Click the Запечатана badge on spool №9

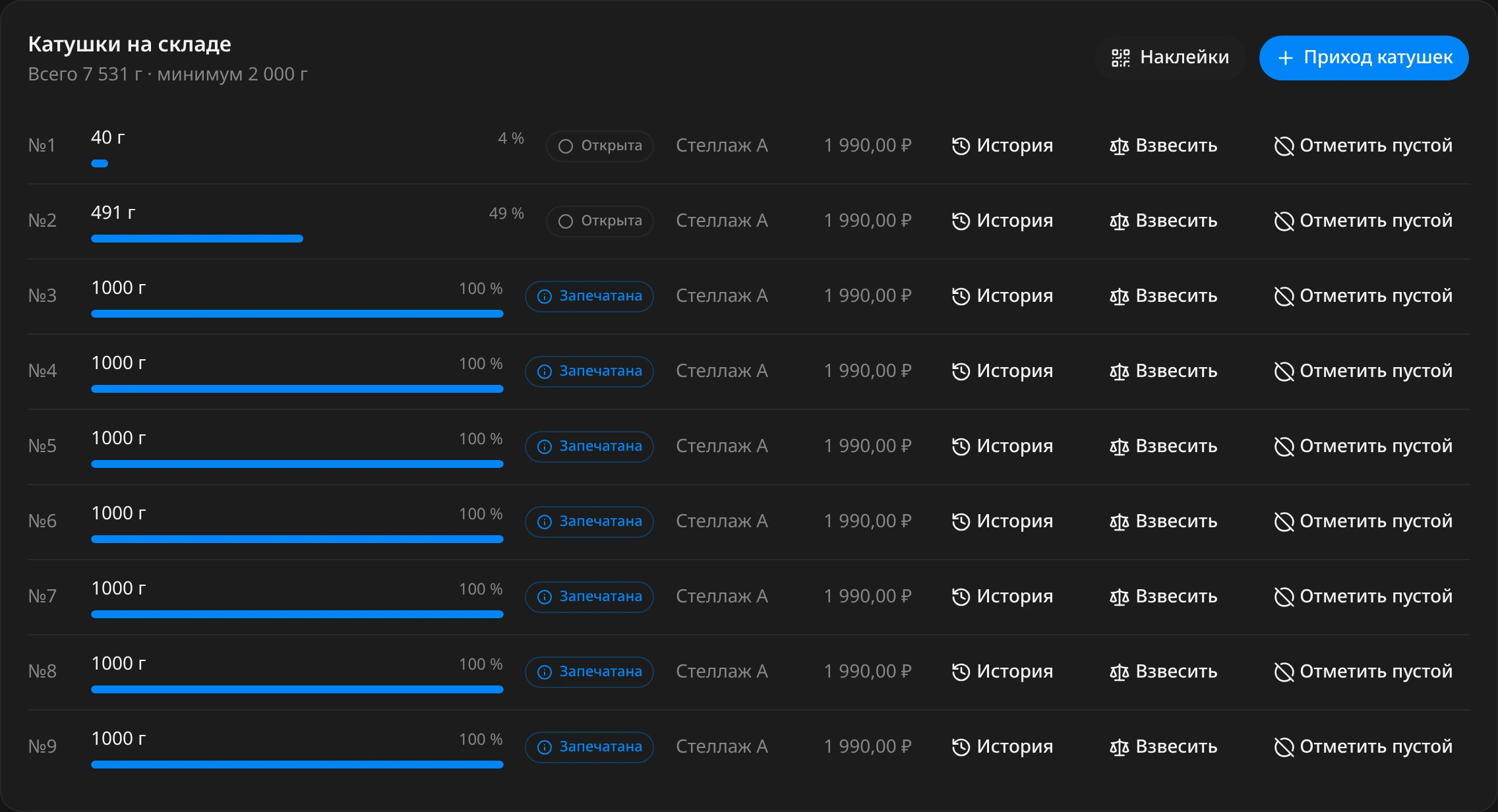point(589,747)
